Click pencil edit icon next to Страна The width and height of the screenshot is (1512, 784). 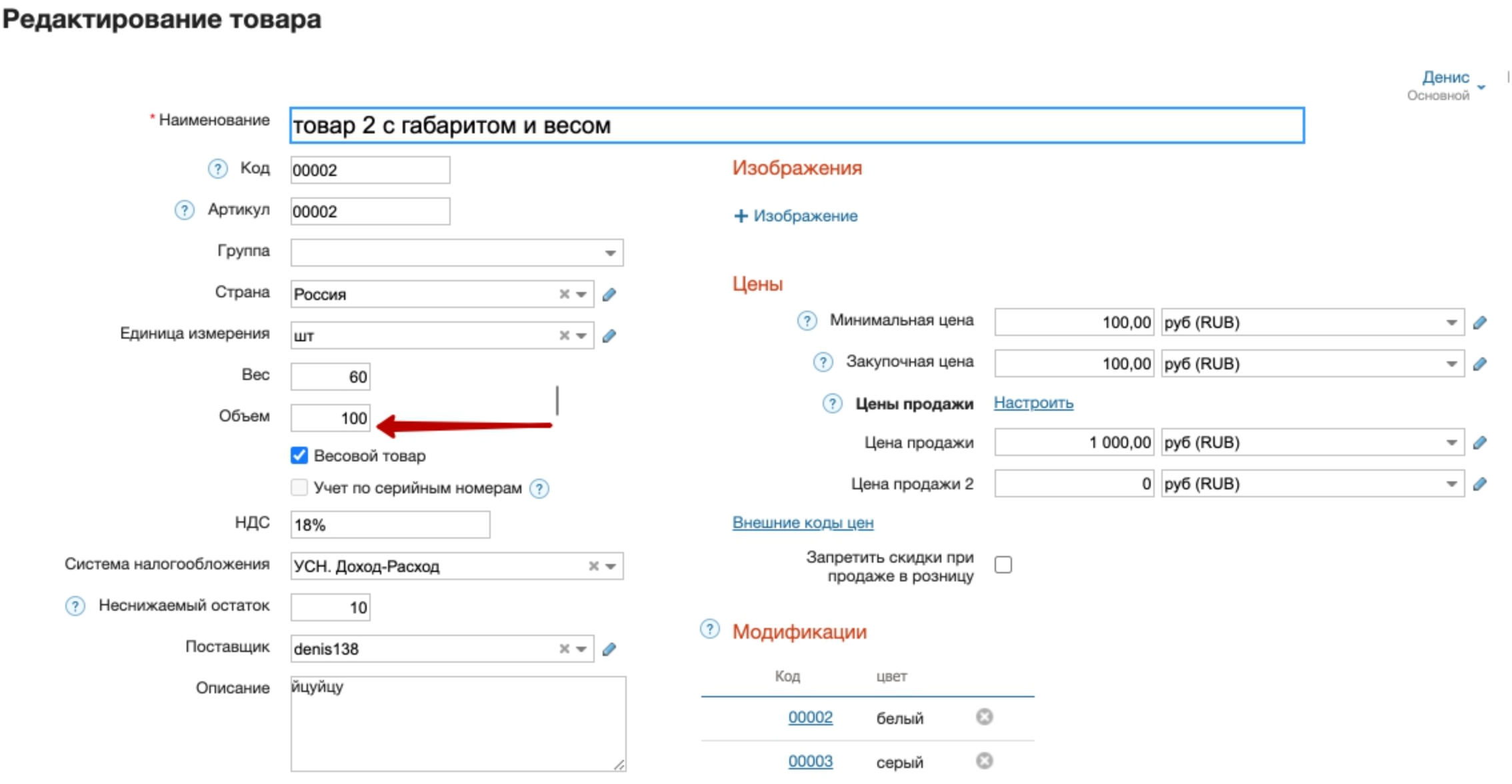[x=609, y=295]
